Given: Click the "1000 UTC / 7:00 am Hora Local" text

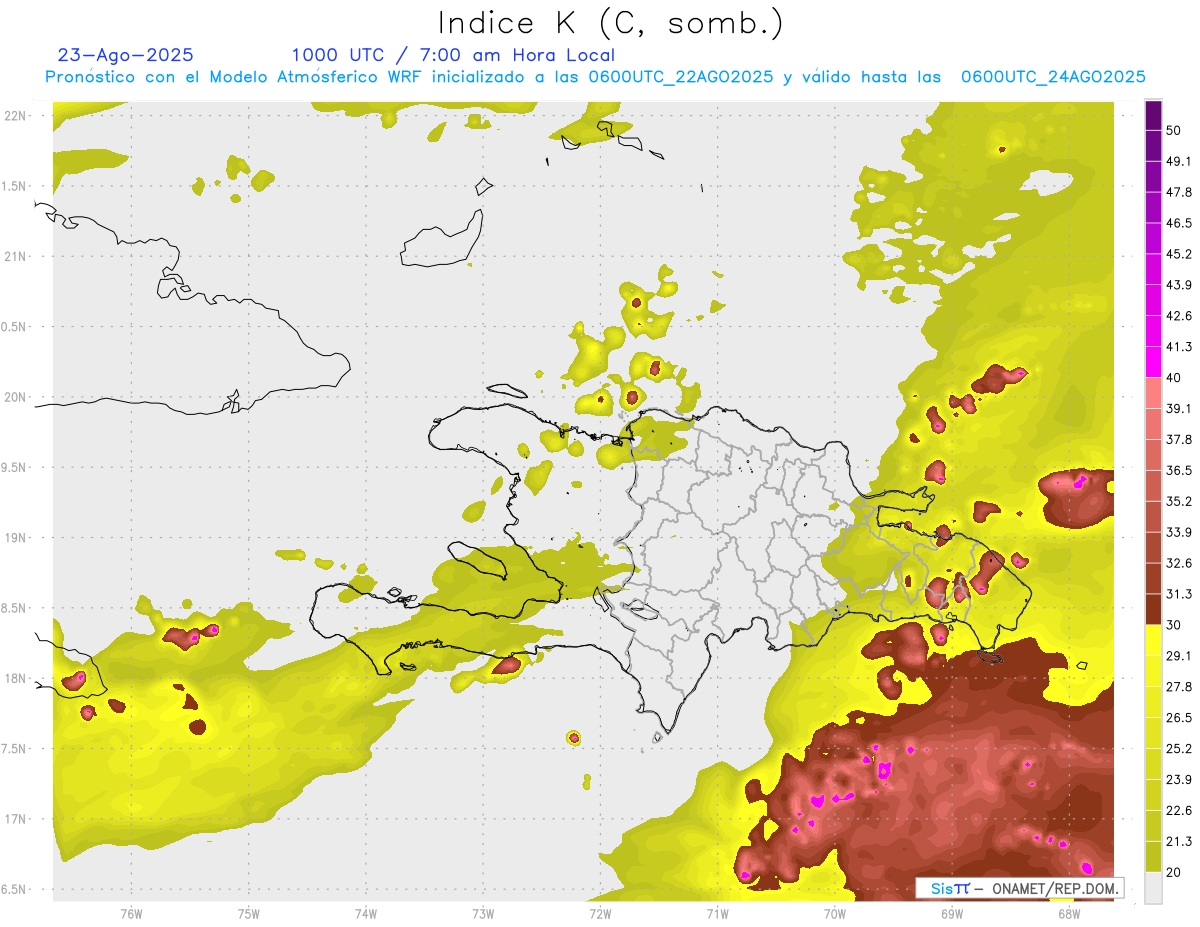Looking at the screenshot, I should 453,56.
